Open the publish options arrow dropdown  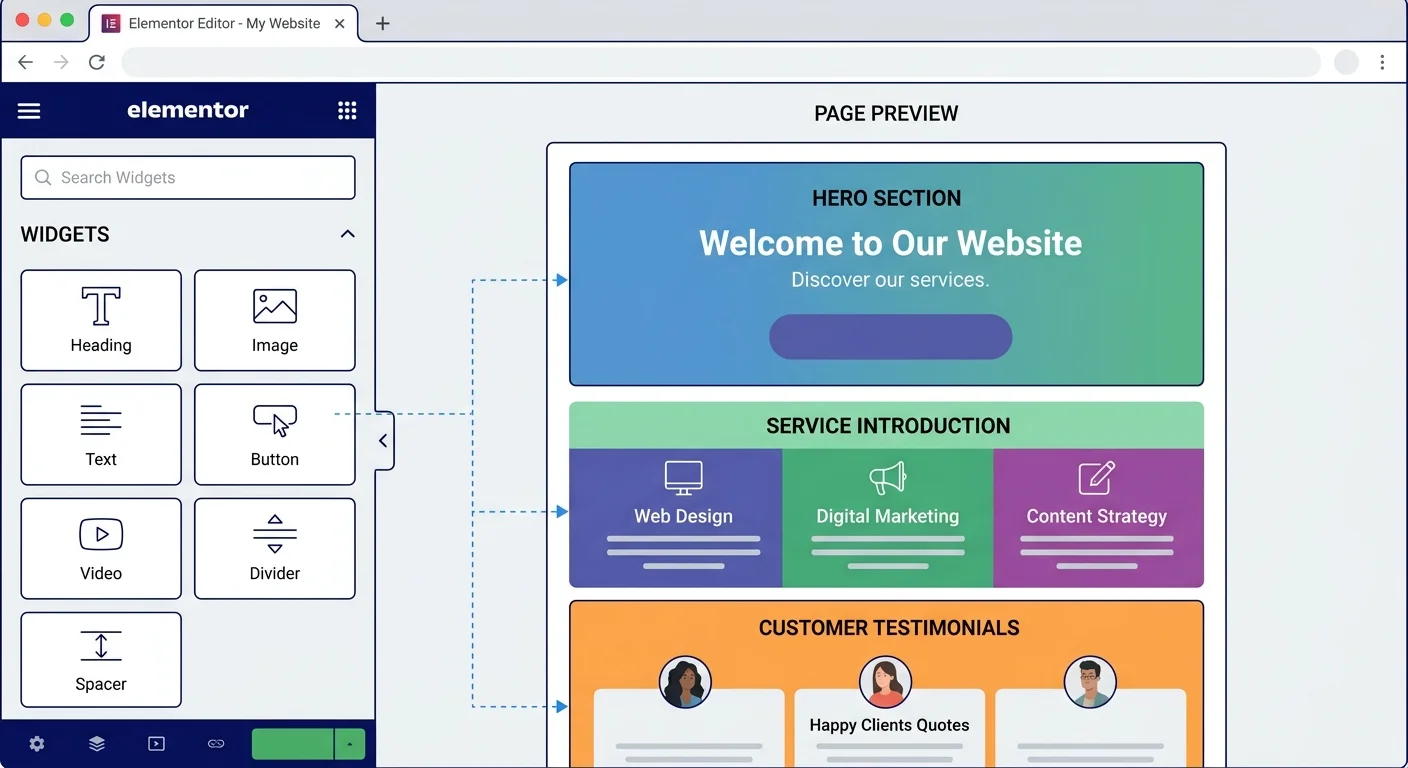click(x=350, y=744)
